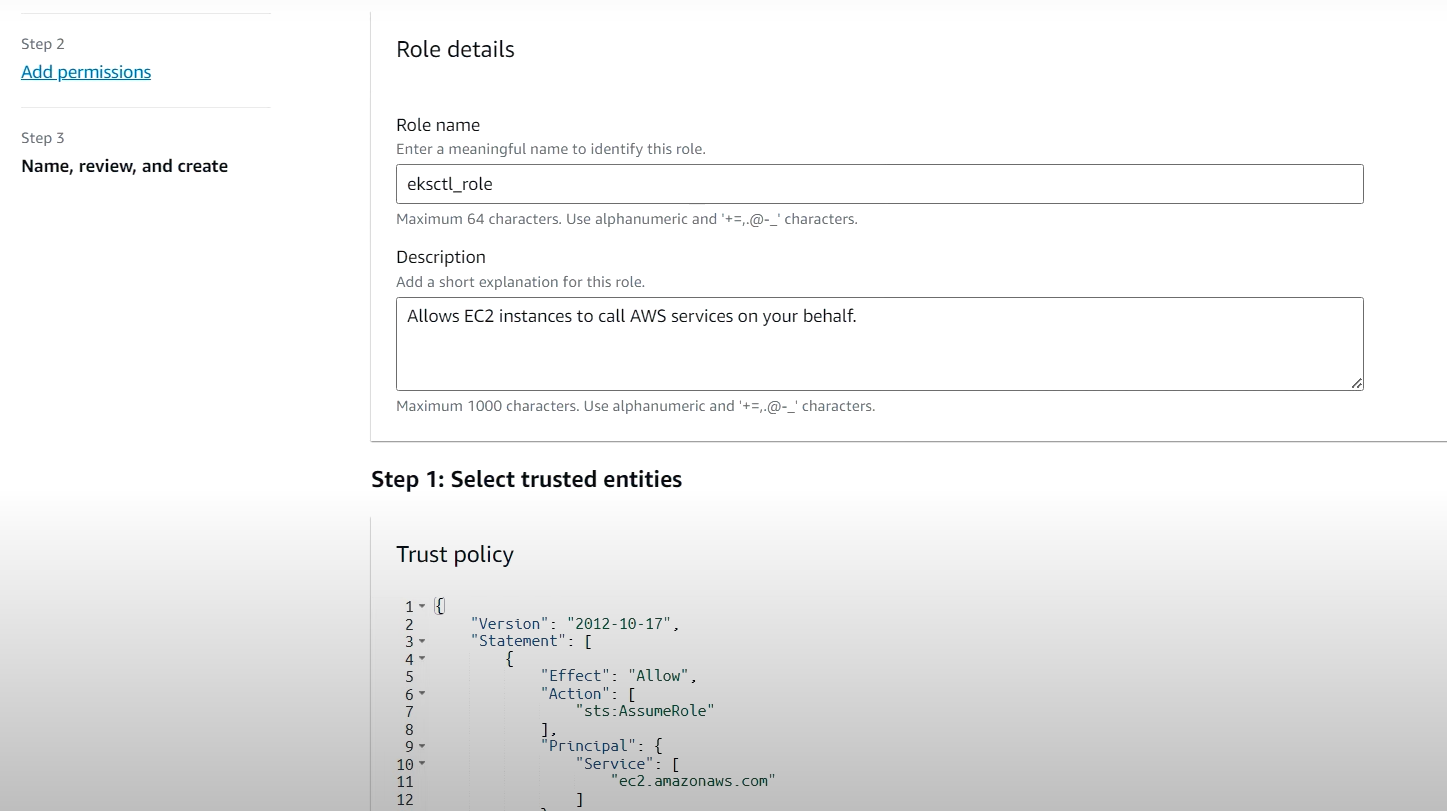Viewport: 1447px width, 811px height.
Task: Click the Role details heading
Action: tap(455, 50)
